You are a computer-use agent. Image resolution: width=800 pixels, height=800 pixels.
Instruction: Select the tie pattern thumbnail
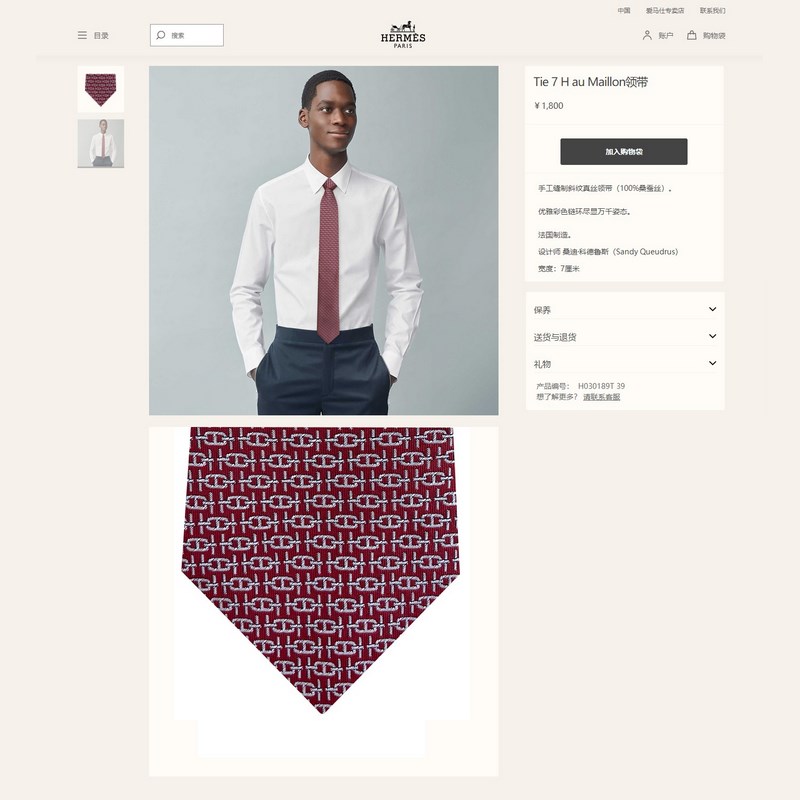pos(101,89)
